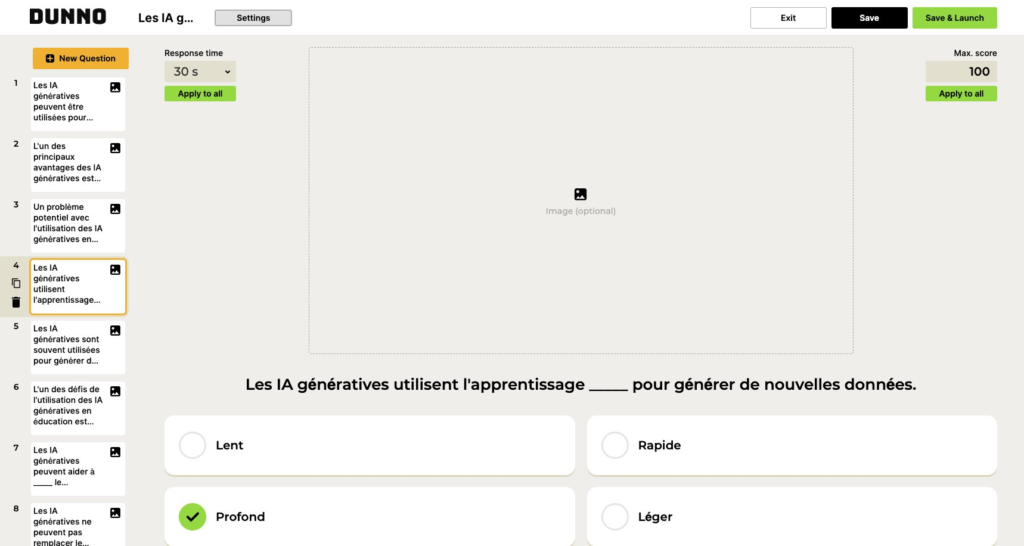Click the image icon on question 7 card
Image resolution: width=1024 pixels, height=546 pixels.
[x=115, y=452]
